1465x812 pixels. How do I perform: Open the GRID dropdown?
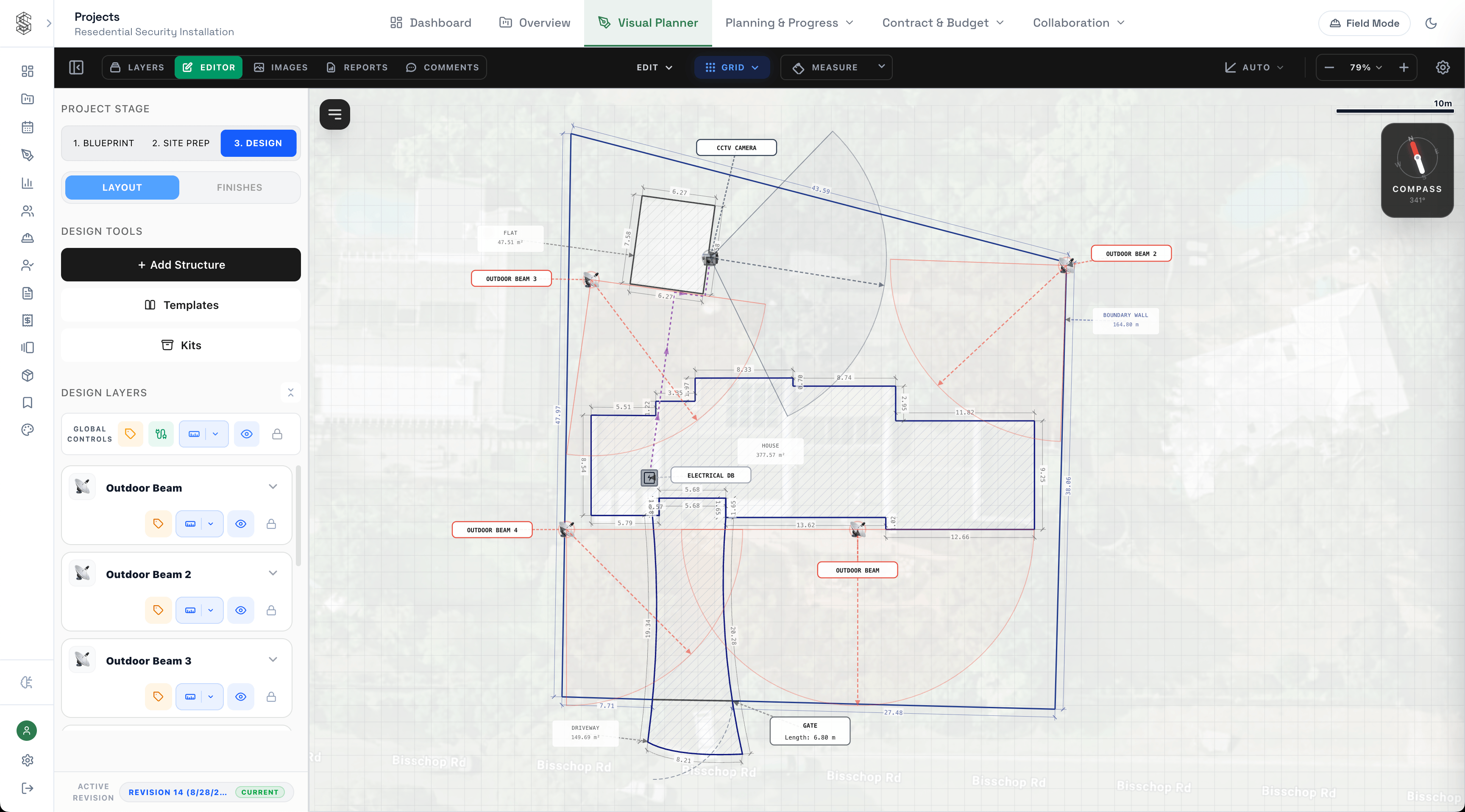click(732, 67)
